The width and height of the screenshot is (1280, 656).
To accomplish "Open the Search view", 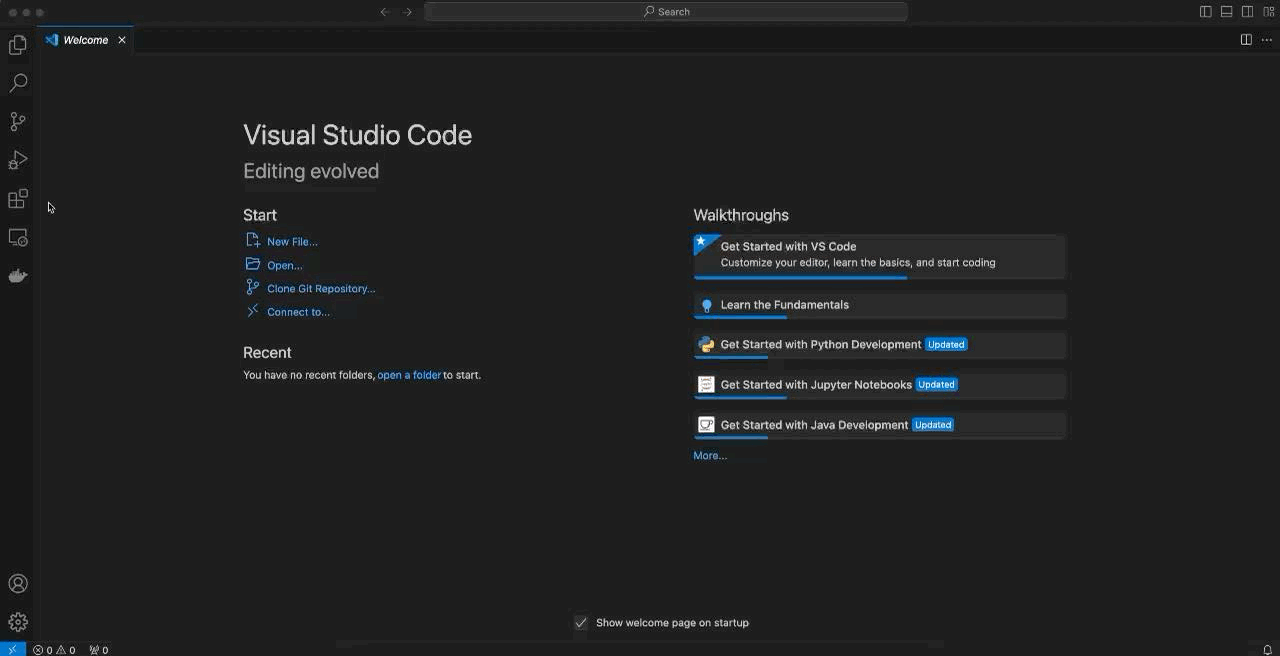I will [17, 82].
